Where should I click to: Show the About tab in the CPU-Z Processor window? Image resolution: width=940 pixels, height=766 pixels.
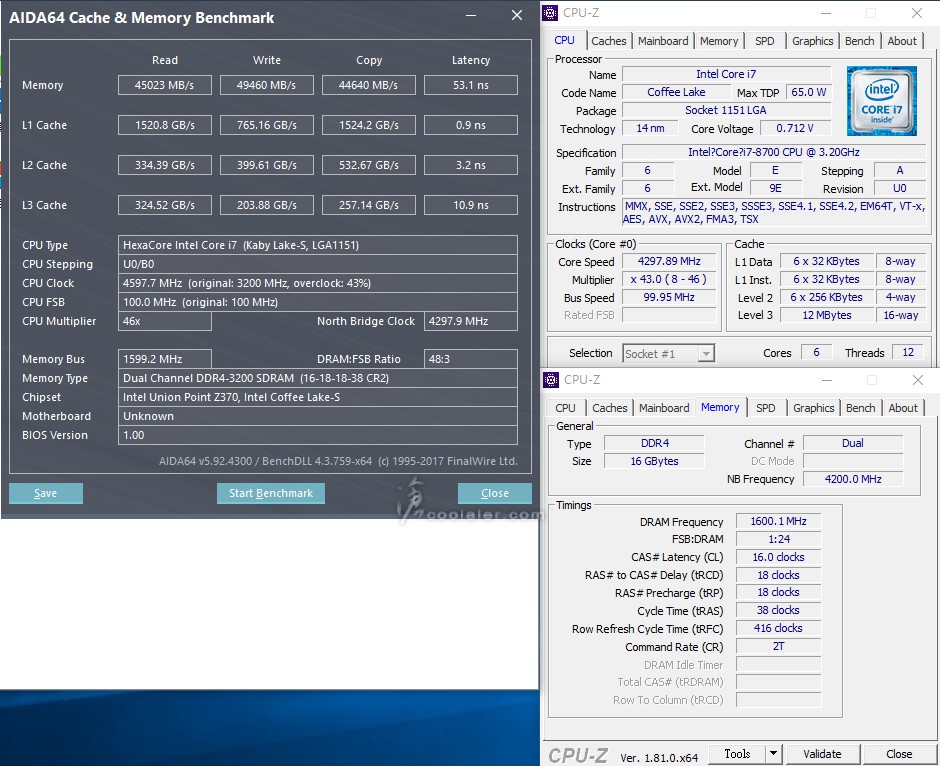tap(902, 41)
